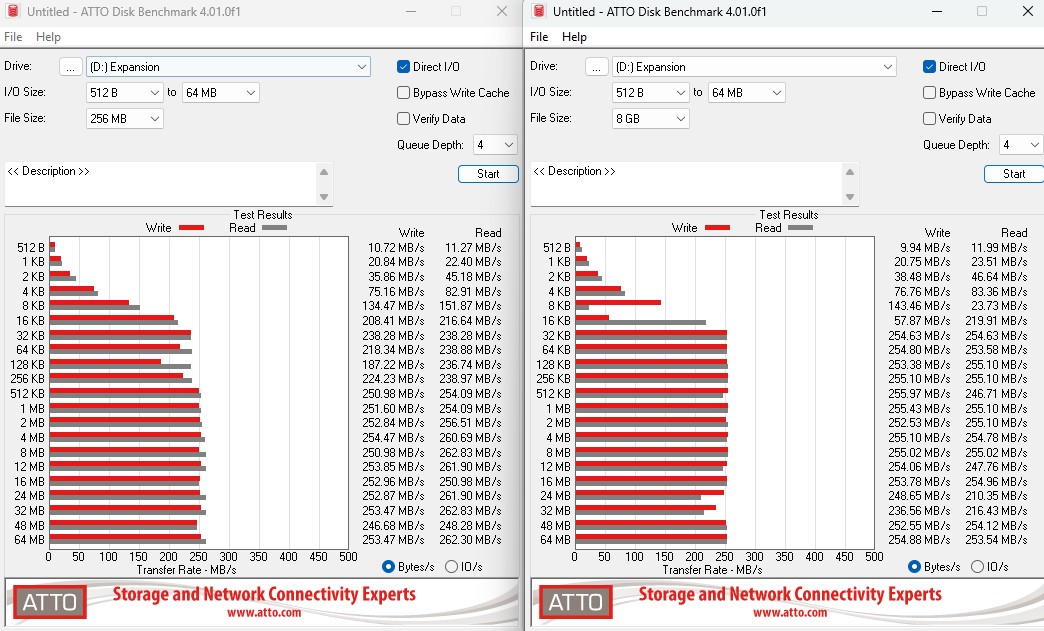Close the left ATTO window
This screenshot has height=631, width=1044.
point(502,11)
